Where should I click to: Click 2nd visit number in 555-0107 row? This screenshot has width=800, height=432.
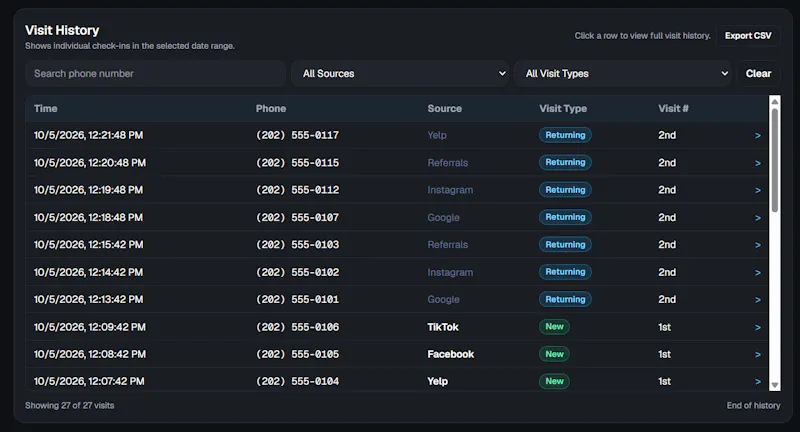[x=667, y=217]
